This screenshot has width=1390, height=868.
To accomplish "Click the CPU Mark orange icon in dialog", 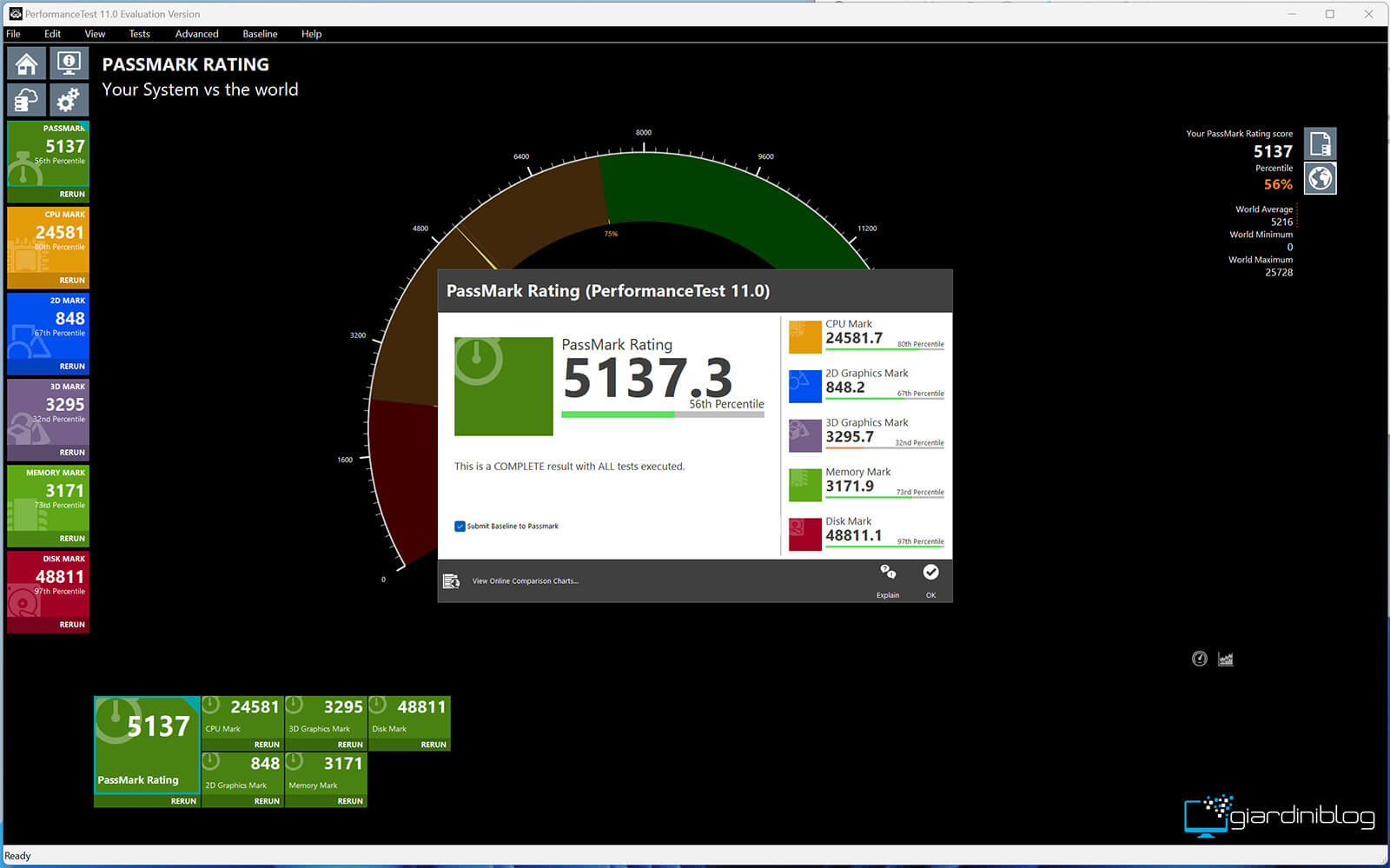I will (x=805, y=336).
